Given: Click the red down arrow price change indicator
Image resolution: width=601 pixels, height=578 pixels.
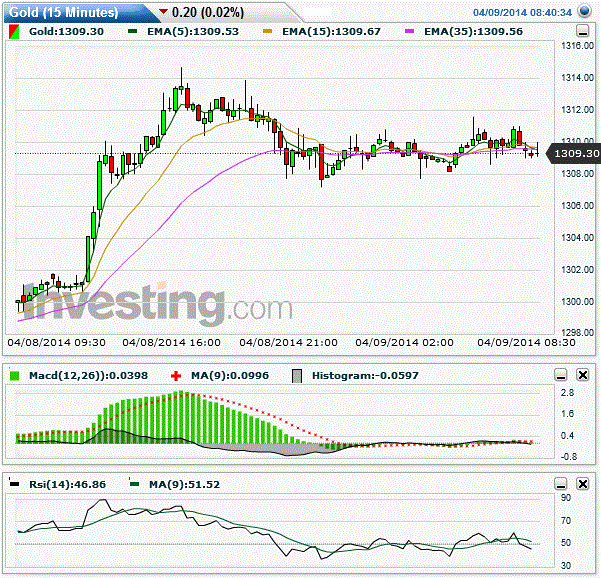Looking at the screenshot, I should tap(164, 11).
